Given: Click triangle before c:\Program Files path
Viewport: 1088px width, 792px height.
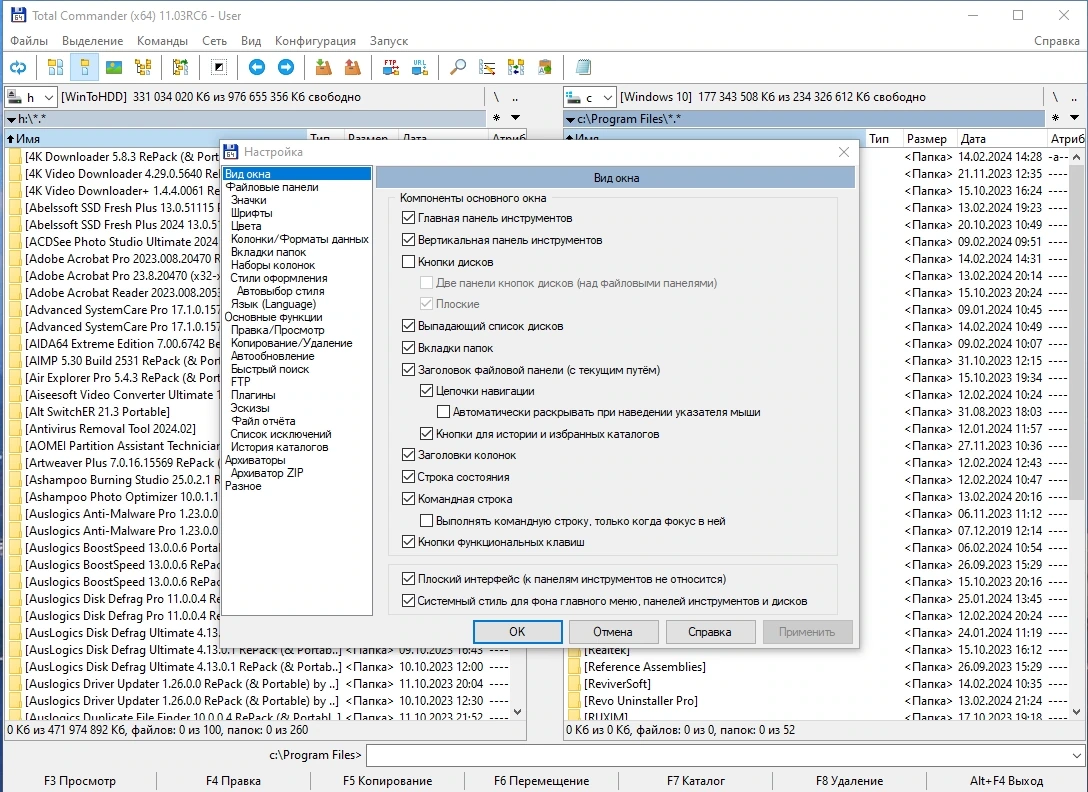Looking at the screenshot, I should click(x=570, y=119).
